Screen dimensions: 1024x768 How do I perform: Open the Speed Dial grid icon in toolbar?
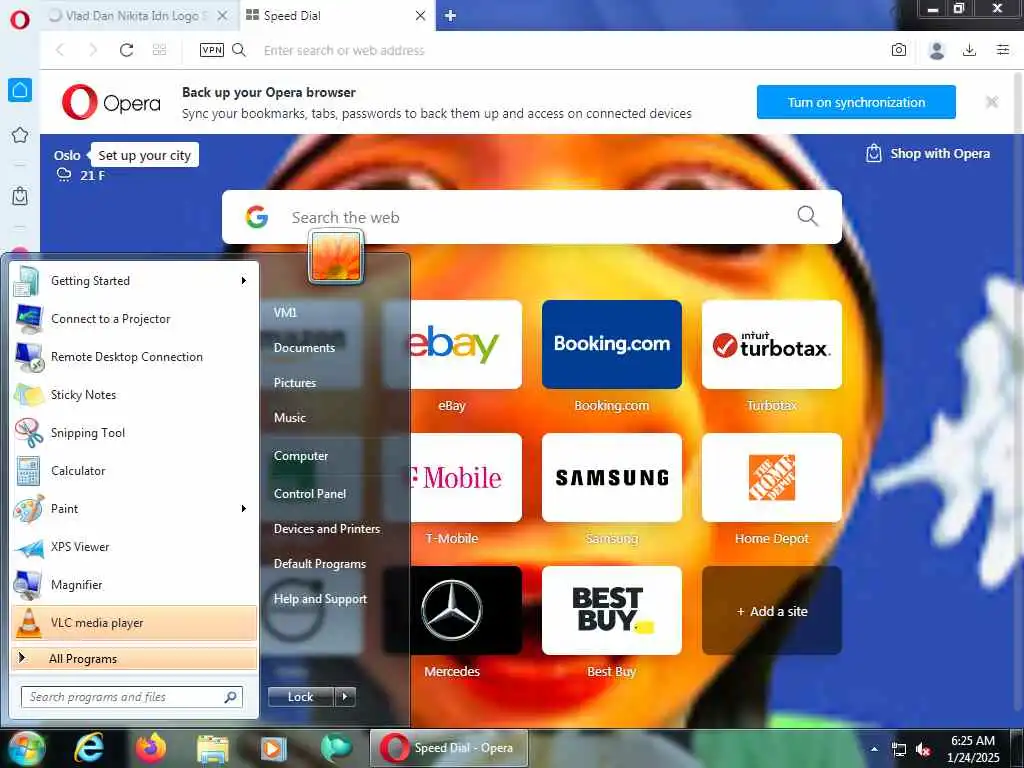[x=159, y=50]
